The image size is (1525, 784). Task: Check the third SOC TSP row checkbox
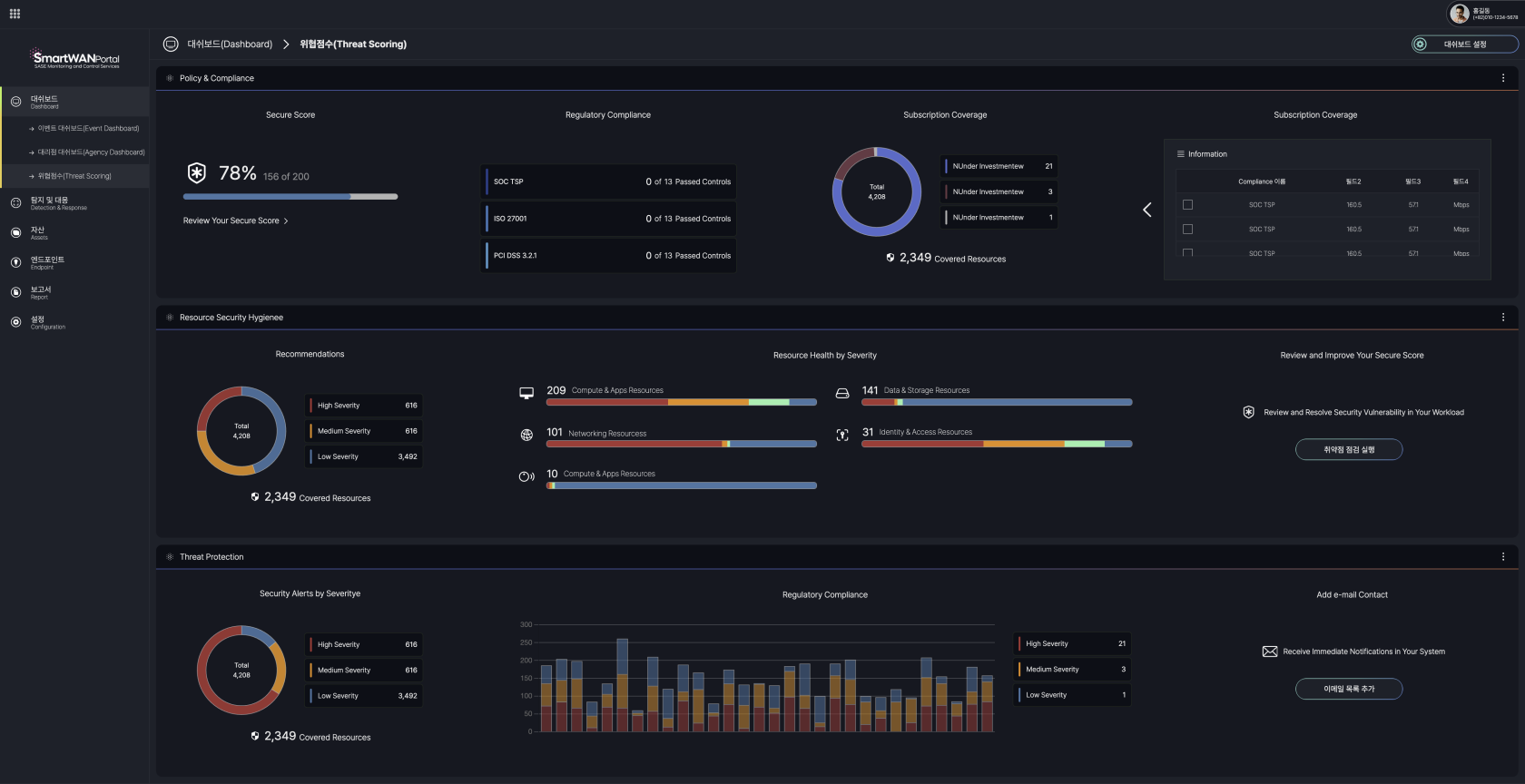(x=1187, y=253)
